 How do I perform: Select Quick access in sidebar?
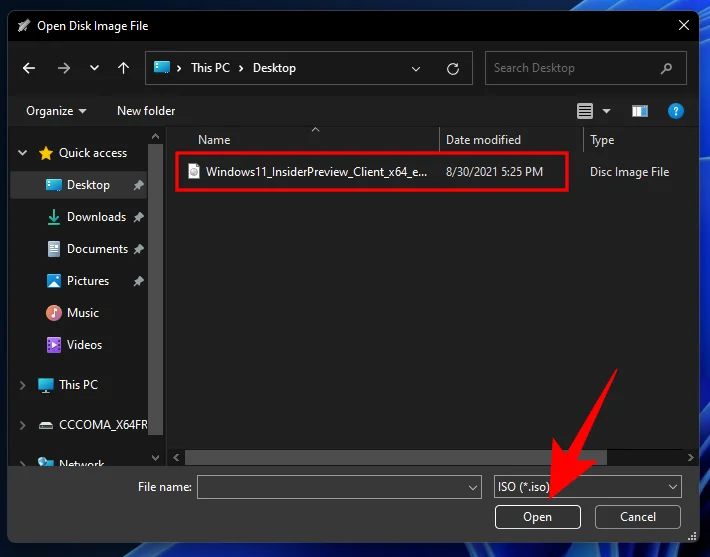tap(93, 153)
